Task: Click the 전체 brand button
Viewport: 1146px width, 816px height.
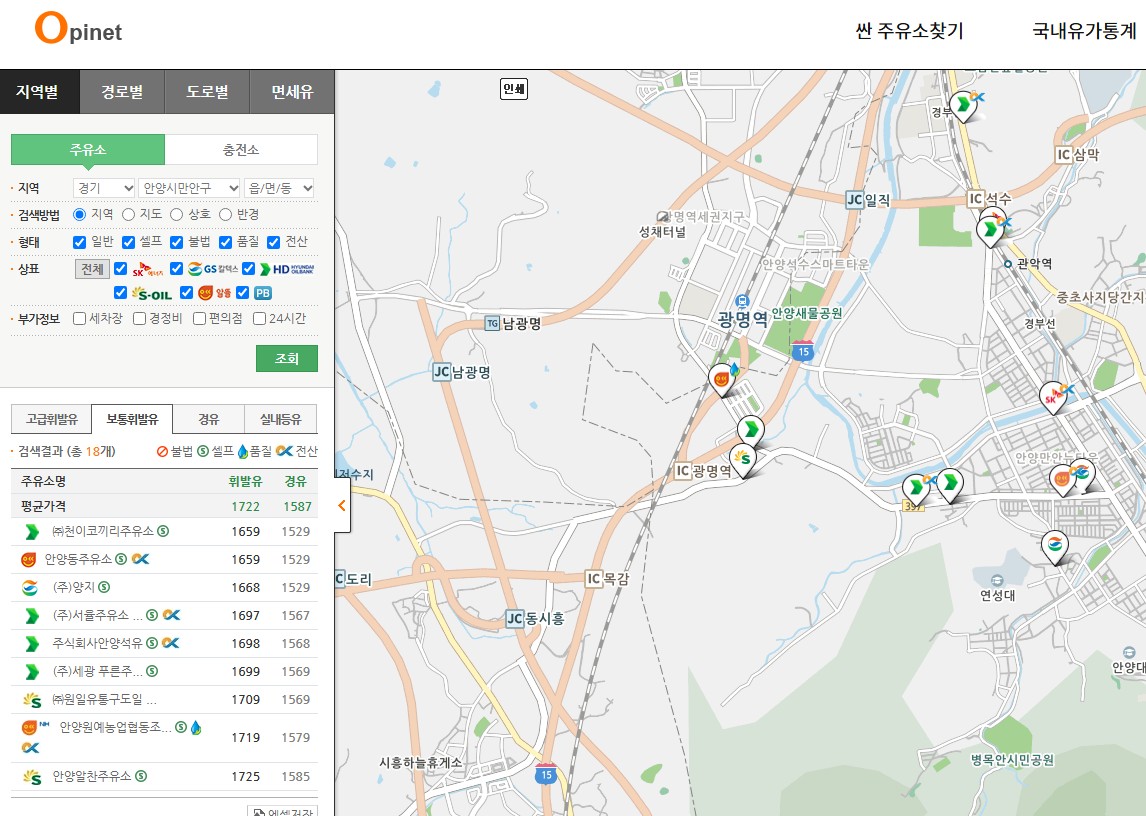Action: pyautogui.click(x=92, y=269)
